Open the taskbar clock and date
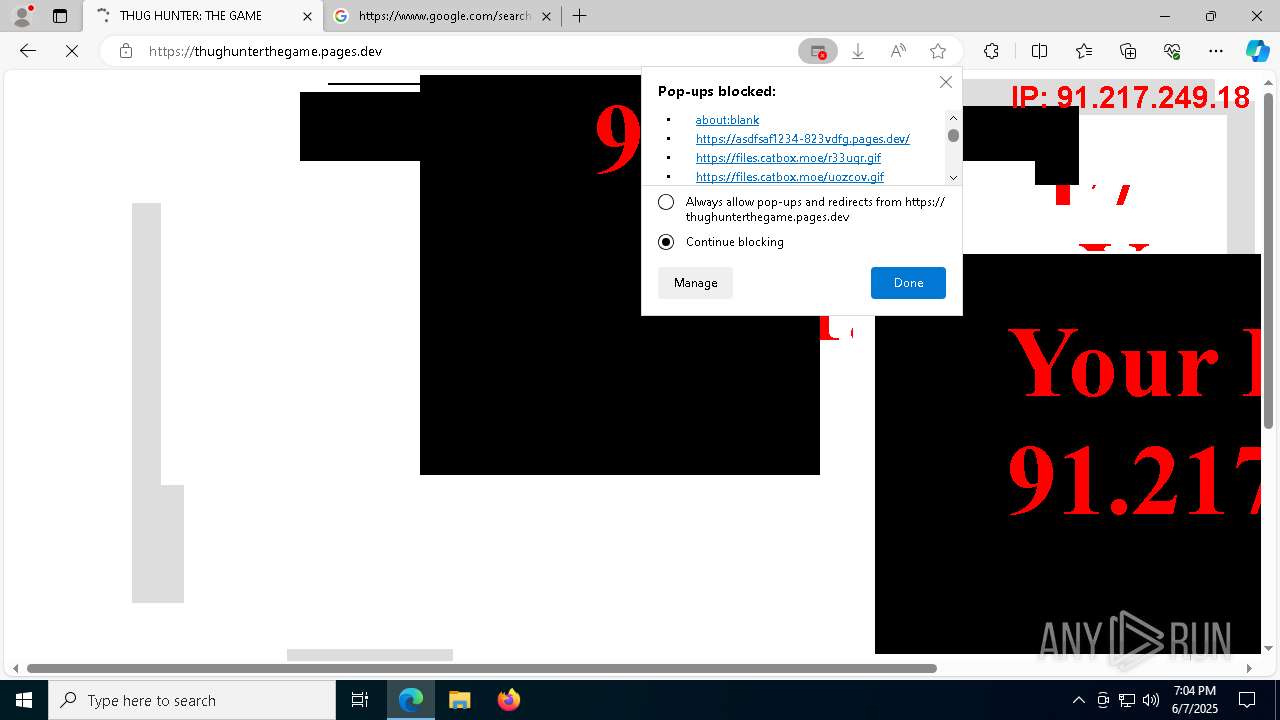The height and width of the screenshot is (720, 1280). coord(1194,700)
